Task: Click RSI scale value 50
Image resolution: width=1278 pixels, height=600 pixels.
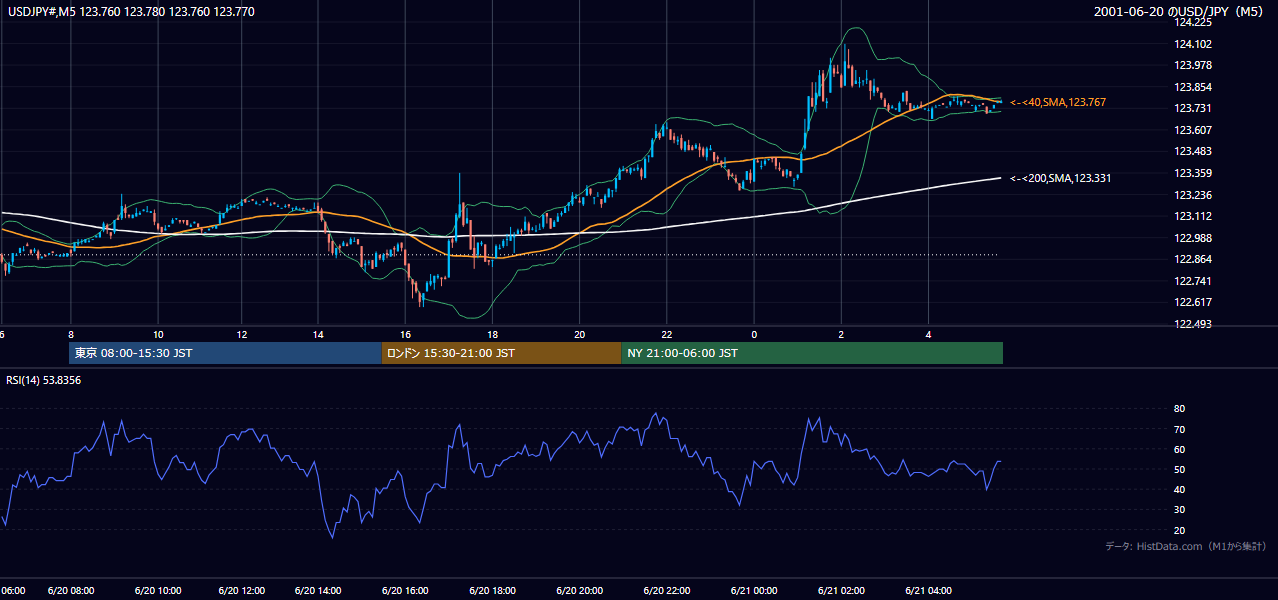Action: tap(1180, 469)
